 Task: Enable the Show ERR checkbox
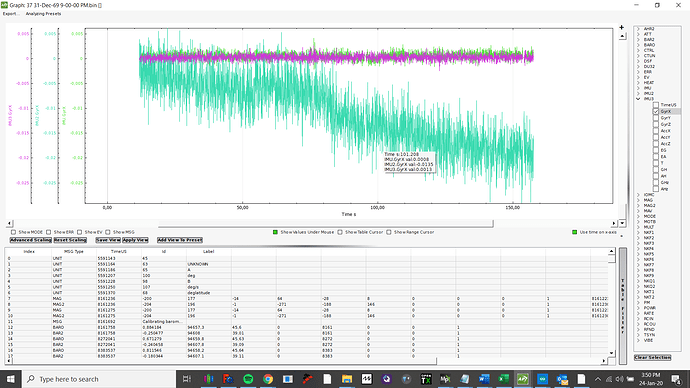(48, 232)
